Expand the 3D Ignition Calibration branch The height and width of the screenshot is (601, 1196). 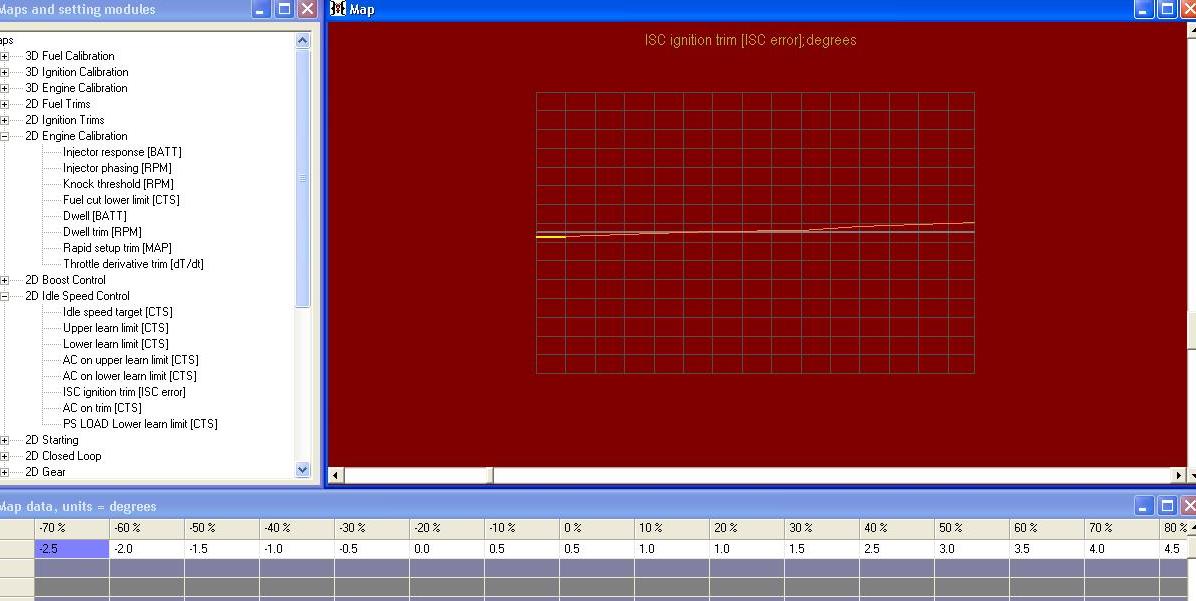(x=4, y=72)
